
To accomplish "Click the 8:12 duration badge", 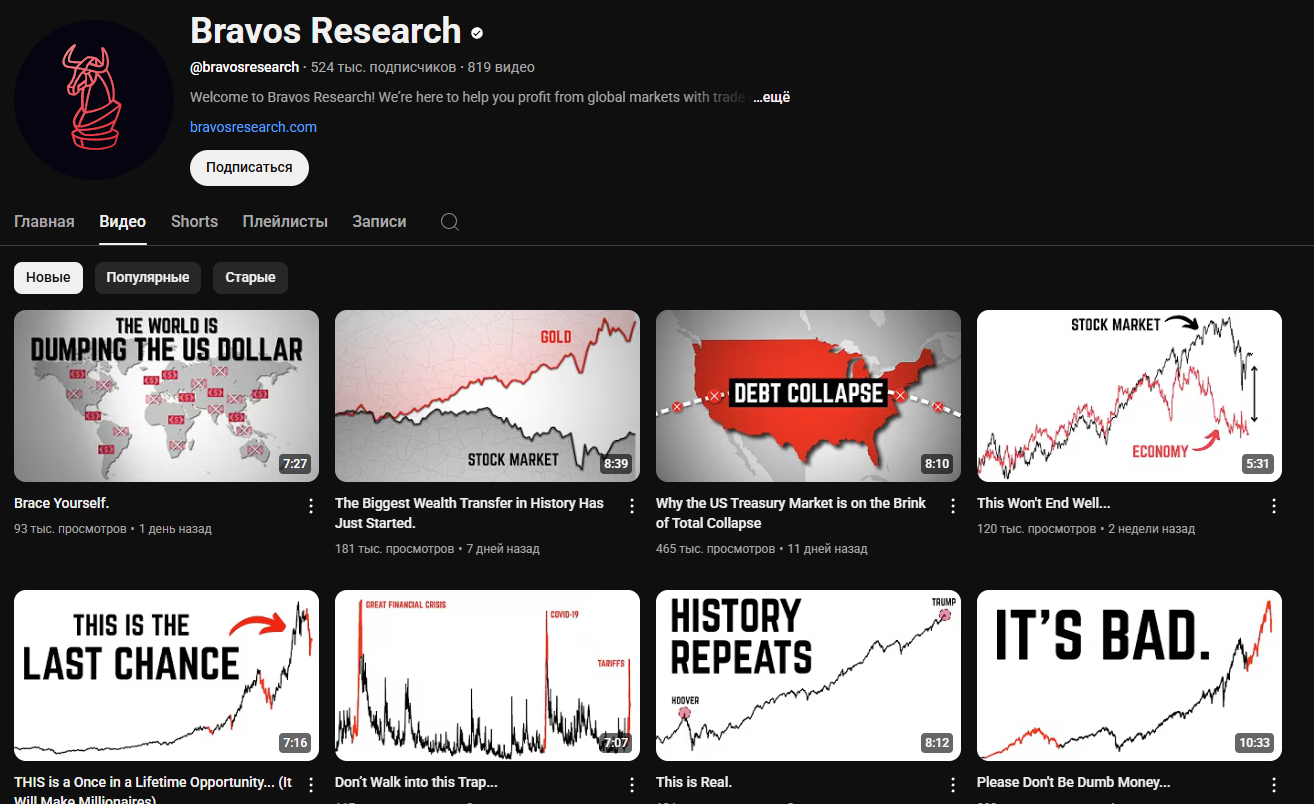I will 937,743.
